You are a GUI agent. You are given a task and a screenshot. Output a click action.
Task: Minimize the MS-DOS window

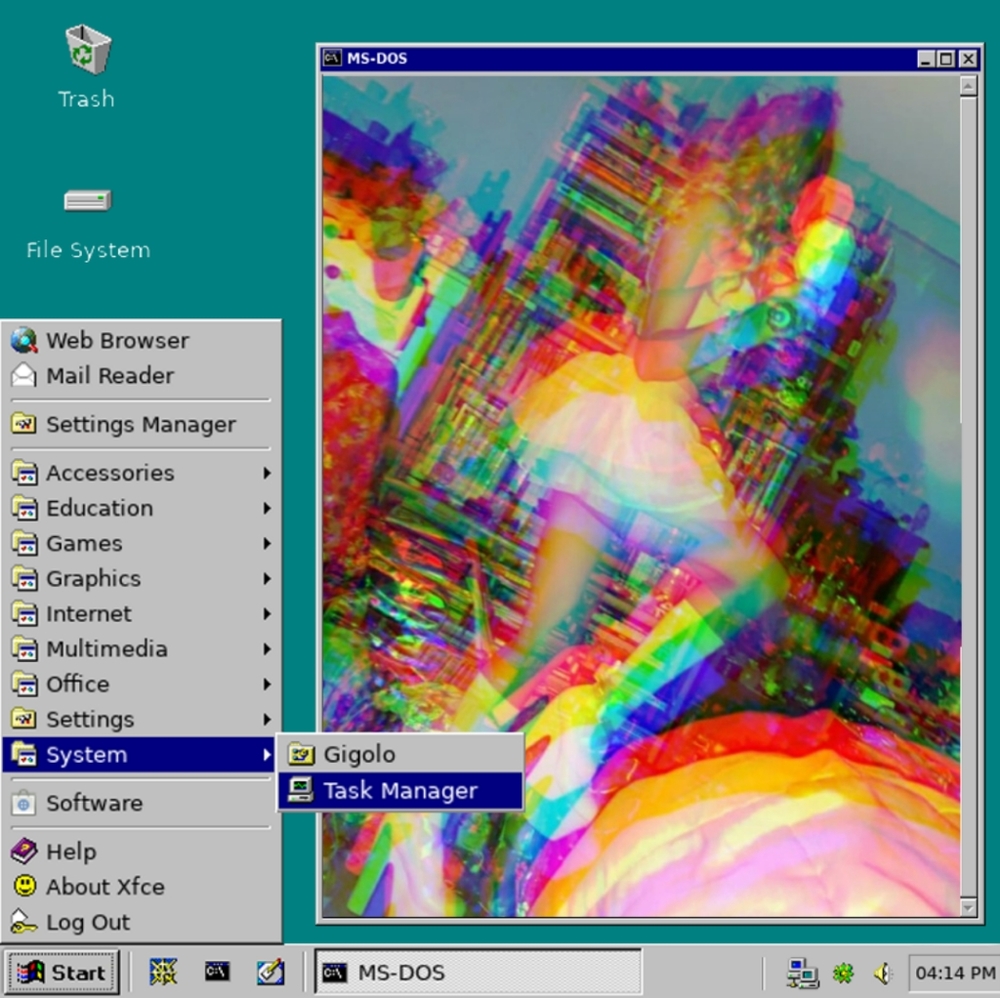tap(925, 59)
